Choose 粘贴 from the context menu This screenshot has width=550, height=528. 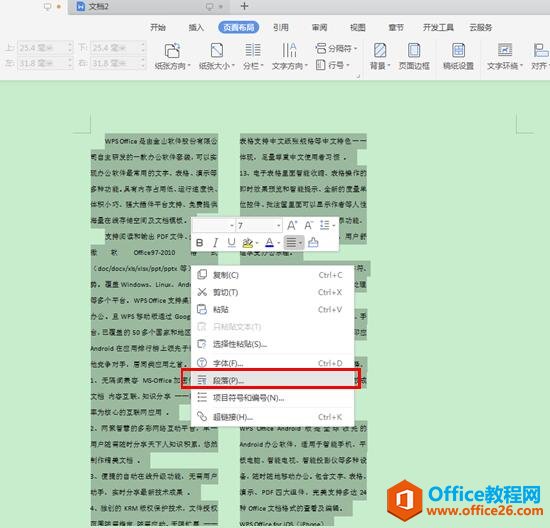(x=273, y=309)
